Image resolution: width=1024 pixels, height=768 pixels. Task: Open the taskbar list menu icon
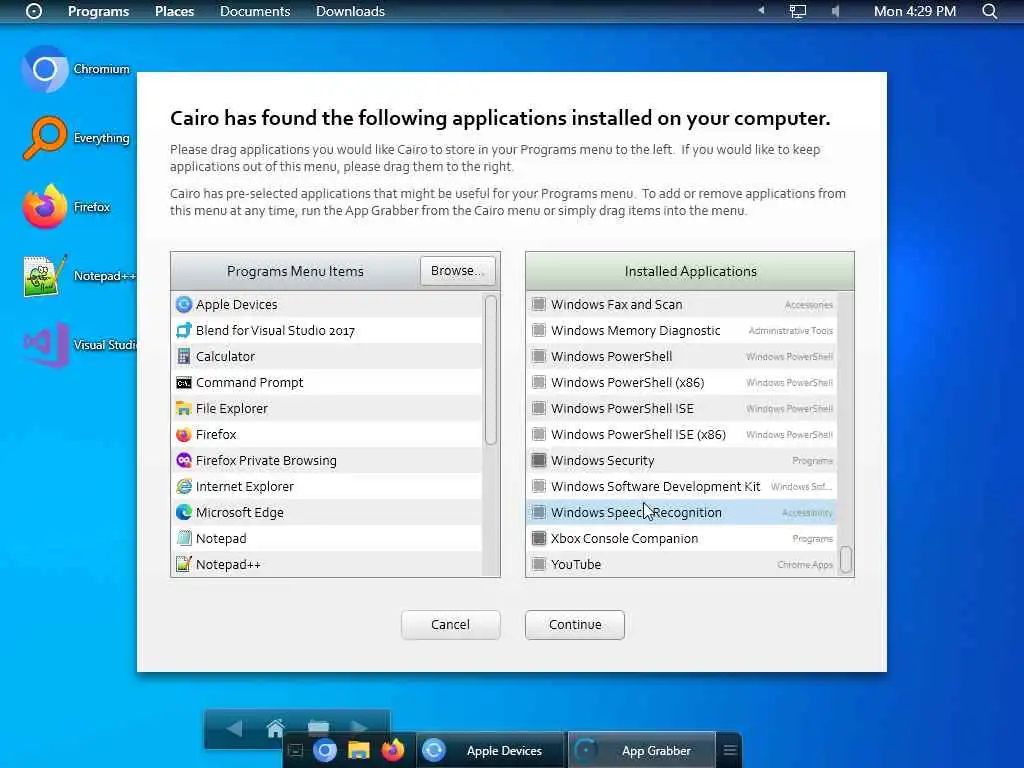tap(730, 750)
